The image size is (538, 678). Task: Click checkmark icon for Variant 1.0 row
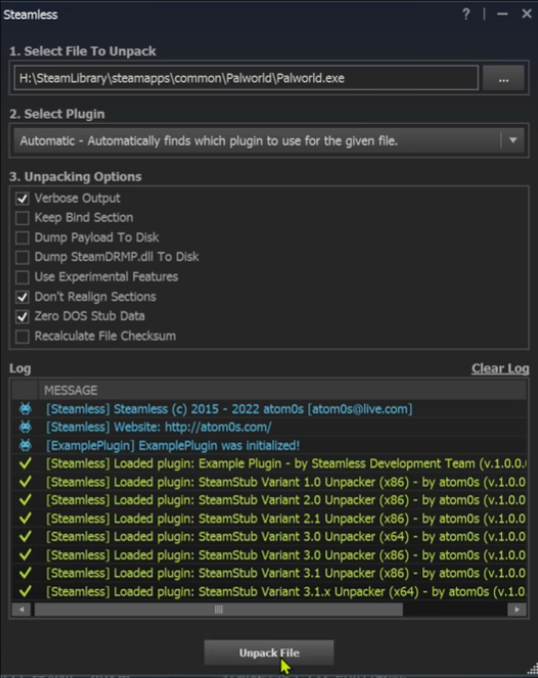pyautogui.click(x=26, y=482)
